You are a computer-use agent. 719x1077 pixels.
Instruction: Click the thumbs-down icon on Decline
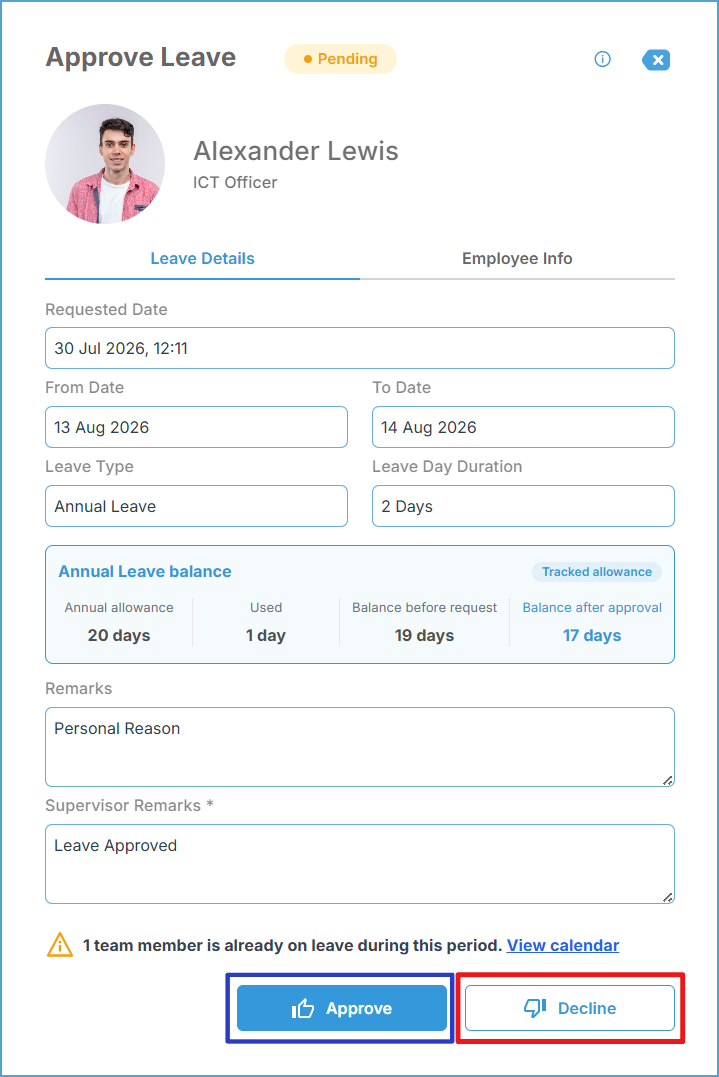point(535,1008)
